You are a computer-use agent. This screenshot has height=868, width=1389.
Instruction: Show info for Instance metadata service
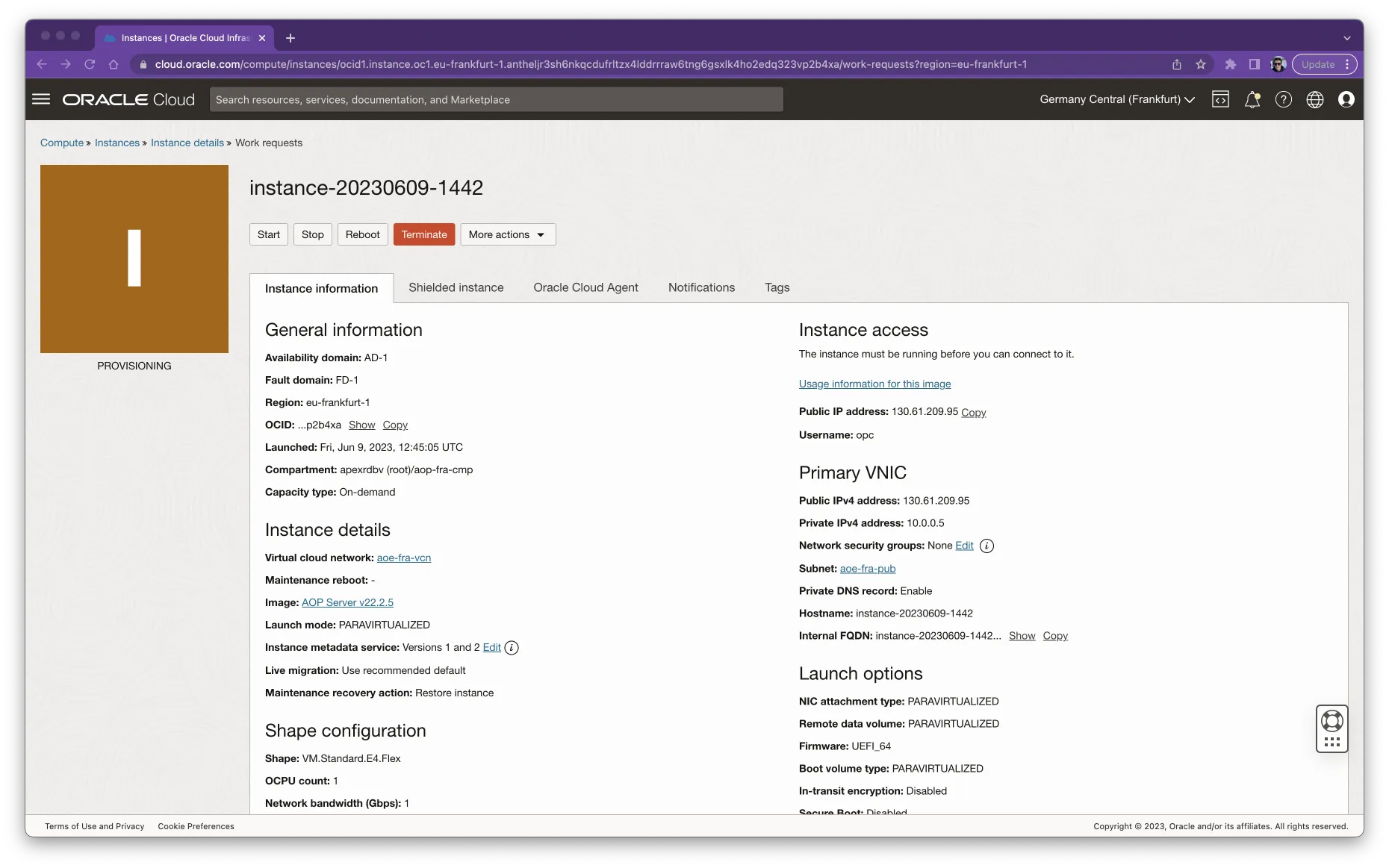pos(512,648)
